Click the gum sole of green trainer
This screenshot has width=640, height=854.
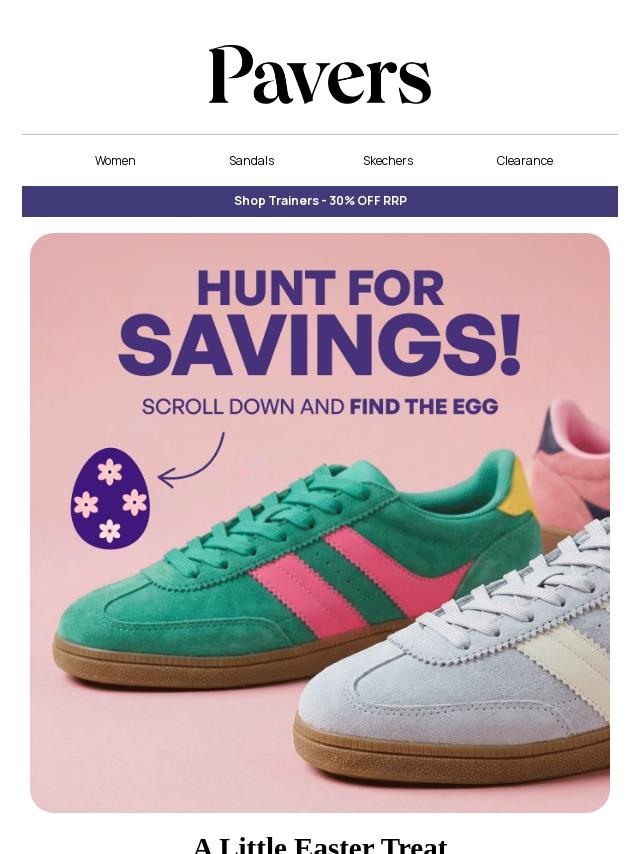coord(229,662)
